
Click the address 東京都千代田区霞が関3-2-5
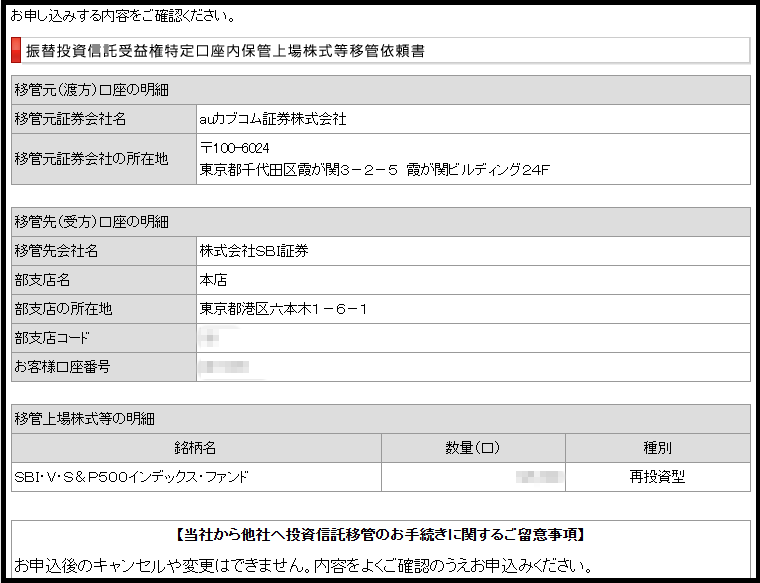coord(299,170)
